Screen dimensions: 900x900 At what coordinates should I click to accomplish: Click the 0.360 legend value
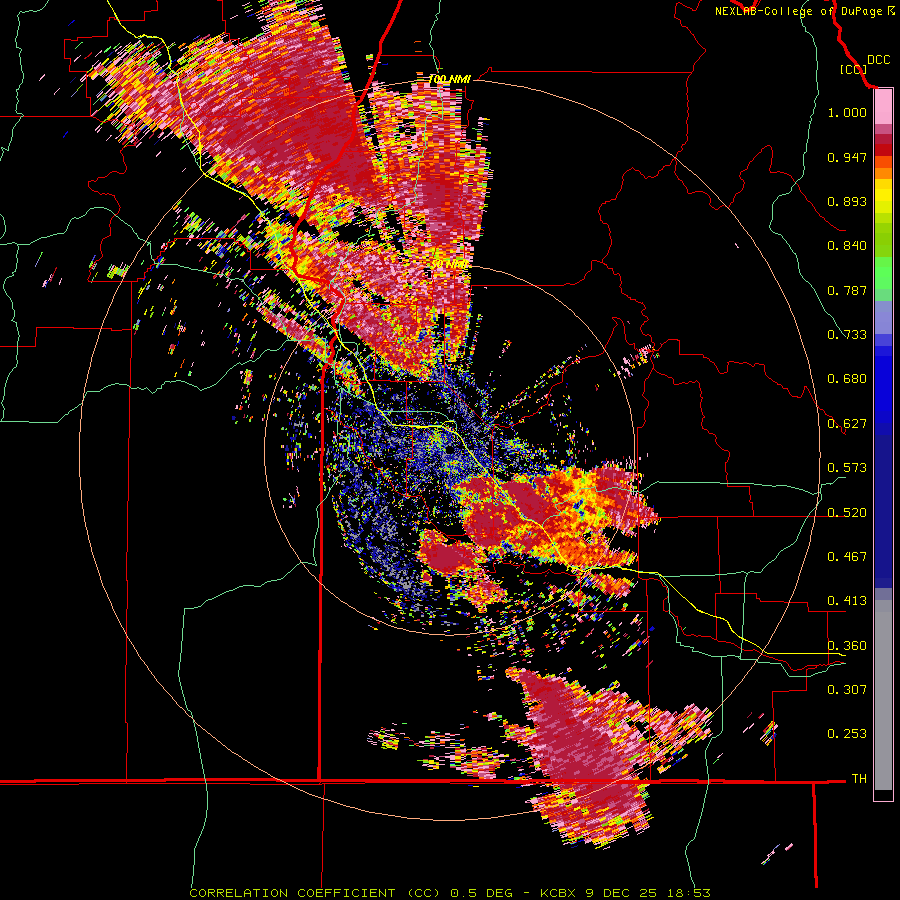click(847, 646)
